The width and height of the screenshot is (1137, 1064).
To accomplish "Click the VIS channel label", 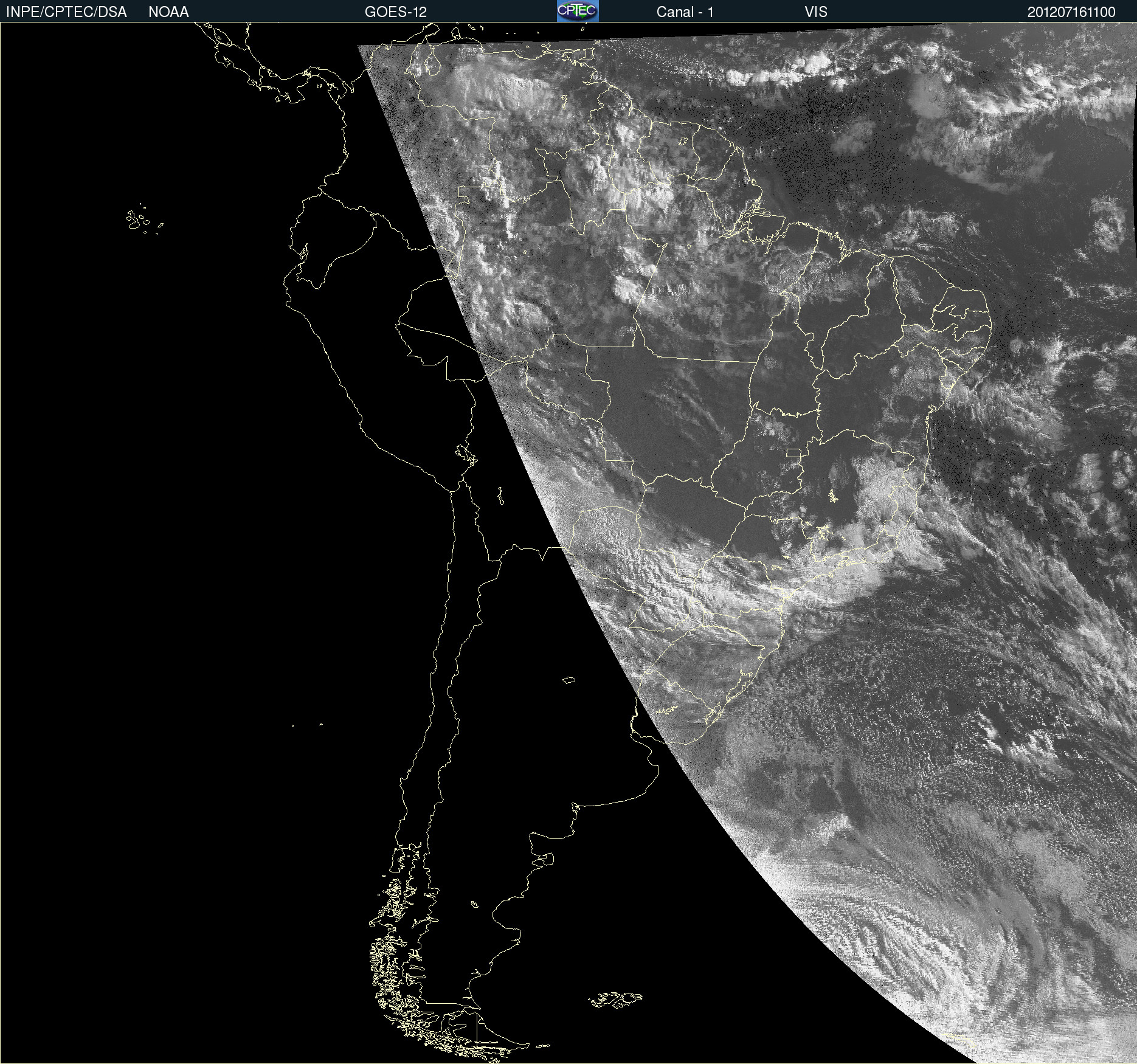I will click(x=816, y=12).
